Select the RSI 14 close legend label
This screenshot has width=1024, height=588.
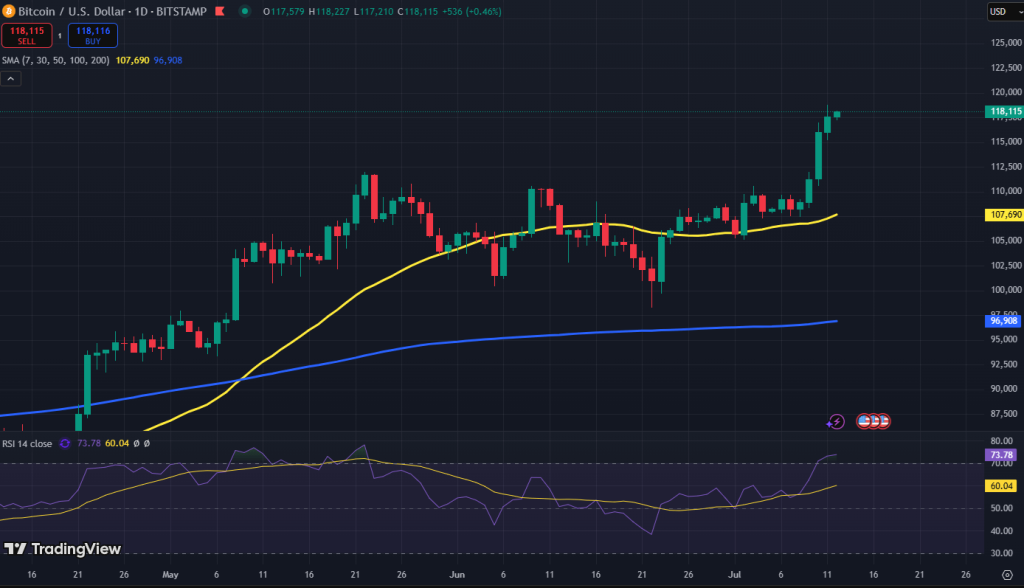(x=27, y=444)
